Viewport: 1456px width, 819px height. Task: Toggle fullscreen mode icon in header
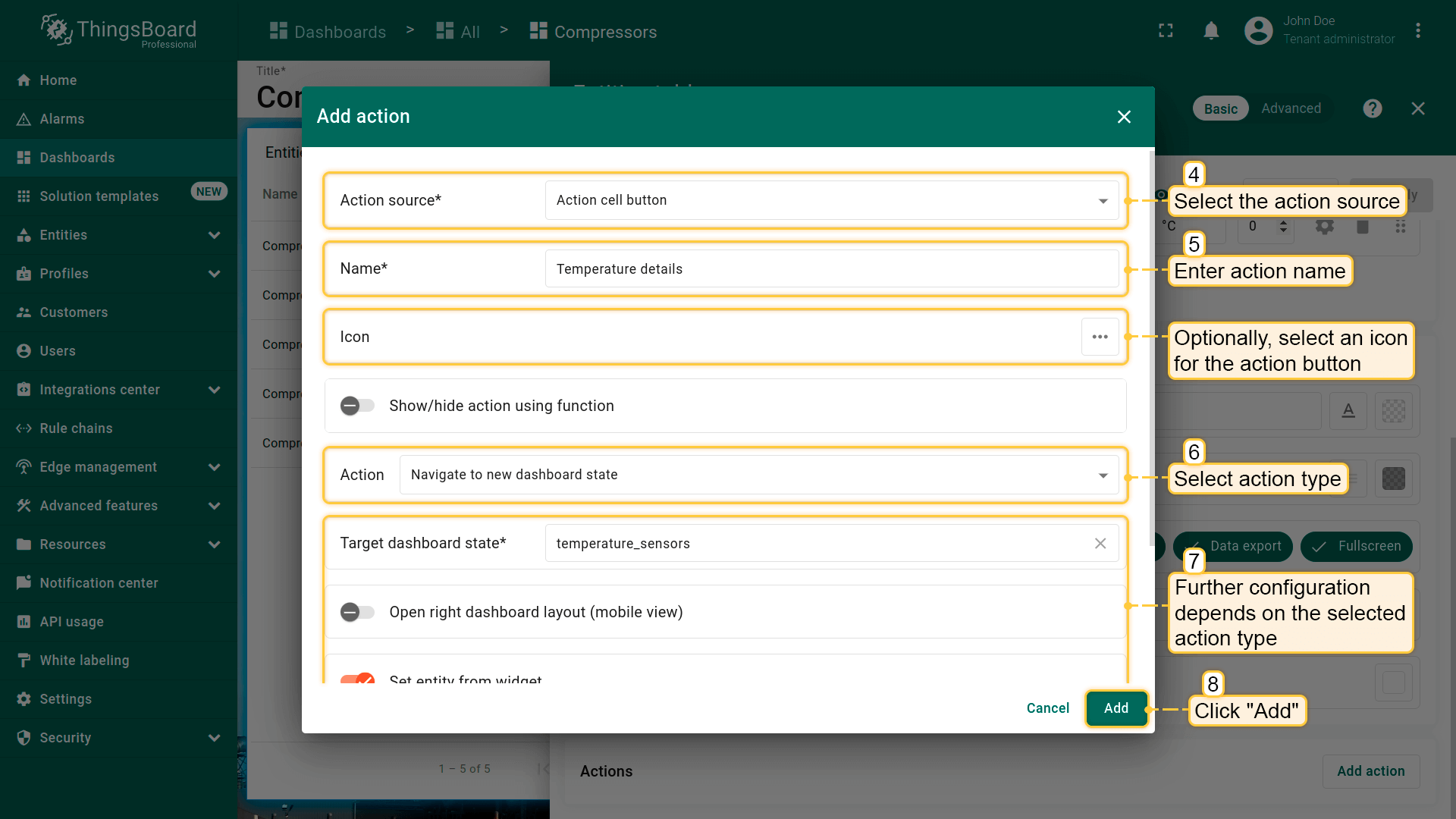1166,31
